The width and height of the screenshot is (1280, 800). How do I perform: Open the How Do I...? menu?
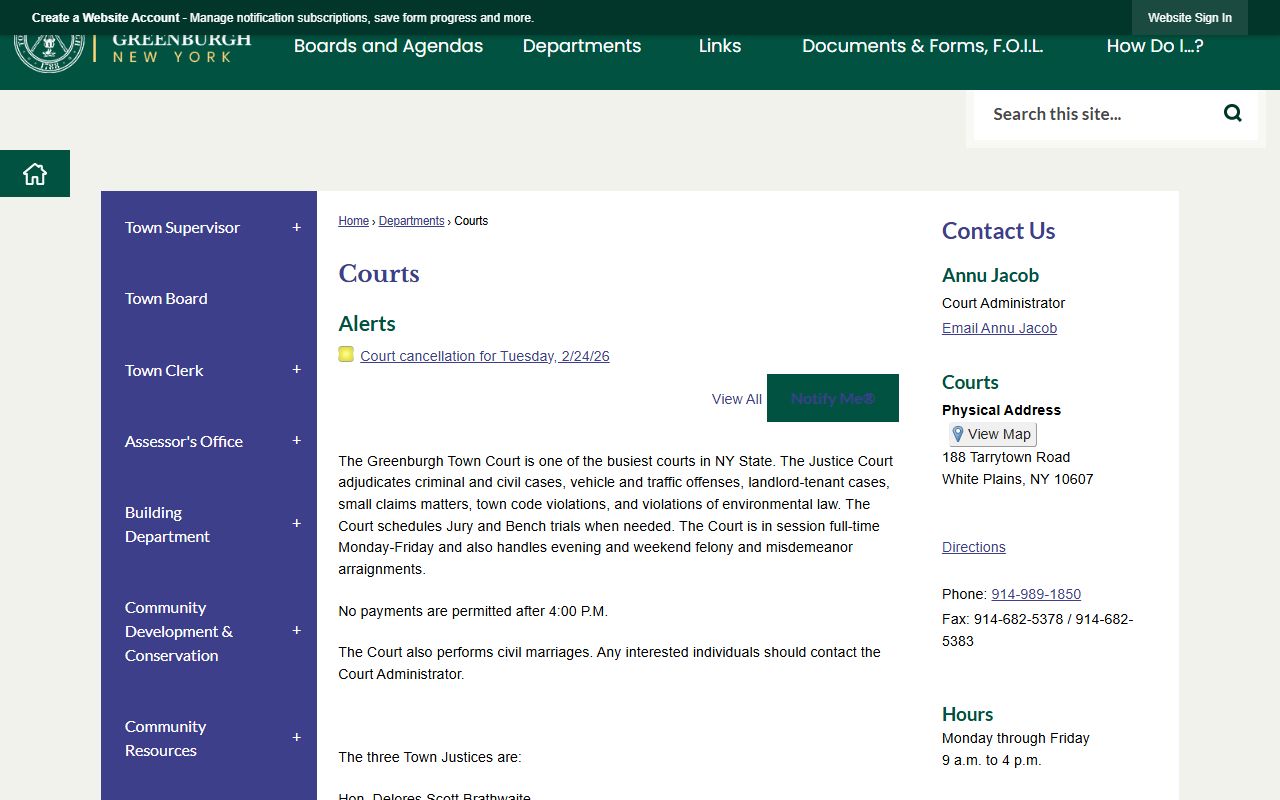(1155, 46)
